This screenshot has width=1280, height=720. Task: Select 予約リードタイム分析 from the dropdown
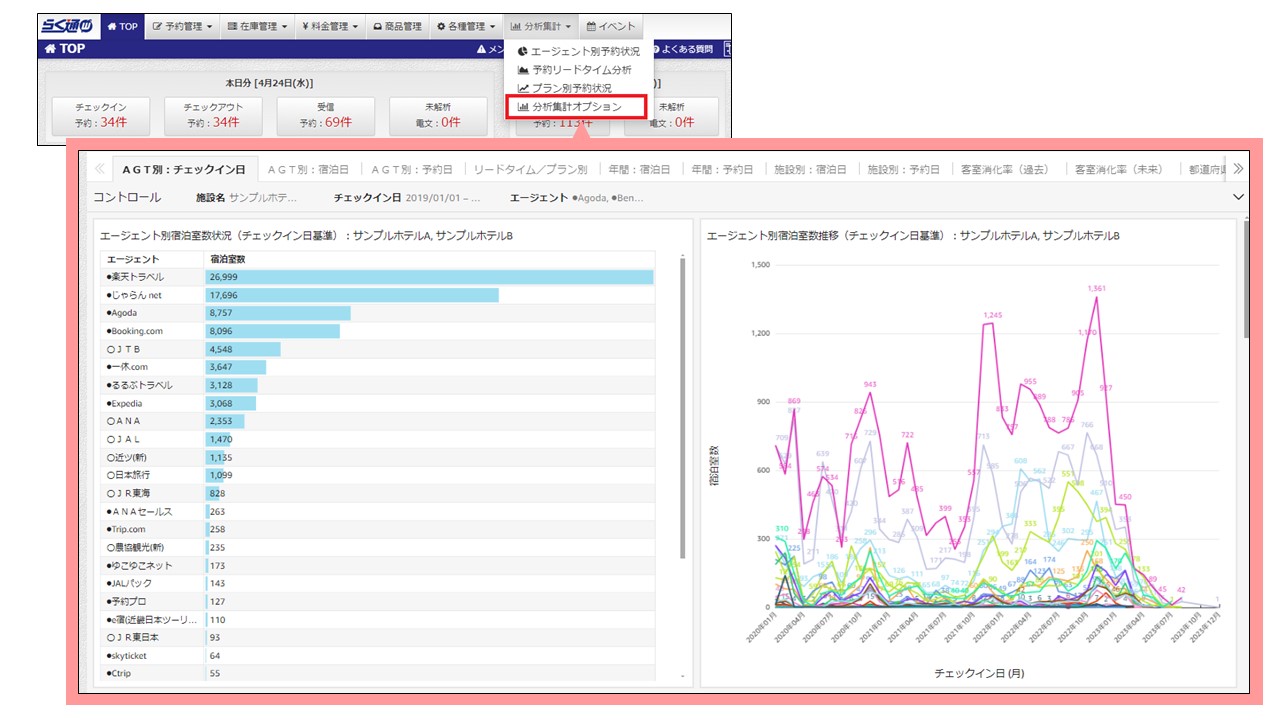click(574, 70)
